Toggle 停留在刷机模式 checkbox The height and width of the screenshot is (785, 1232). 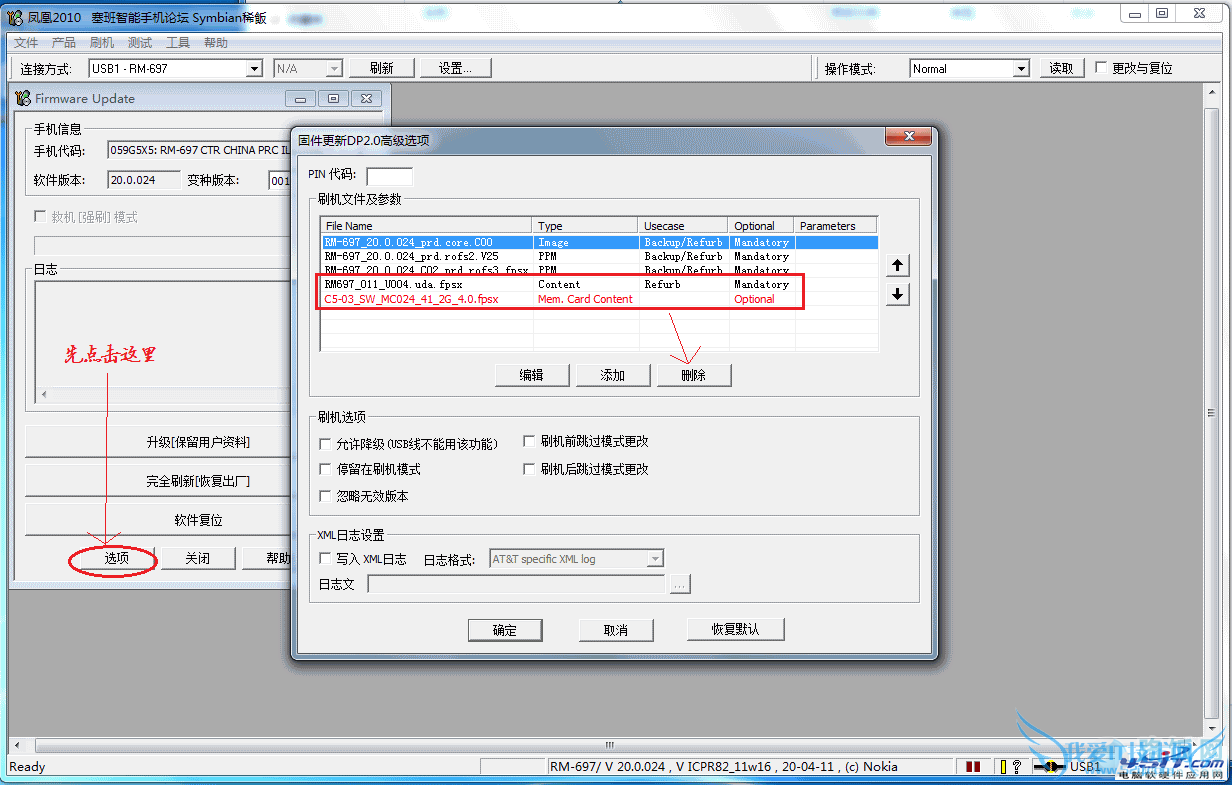(x=325, y=469)
